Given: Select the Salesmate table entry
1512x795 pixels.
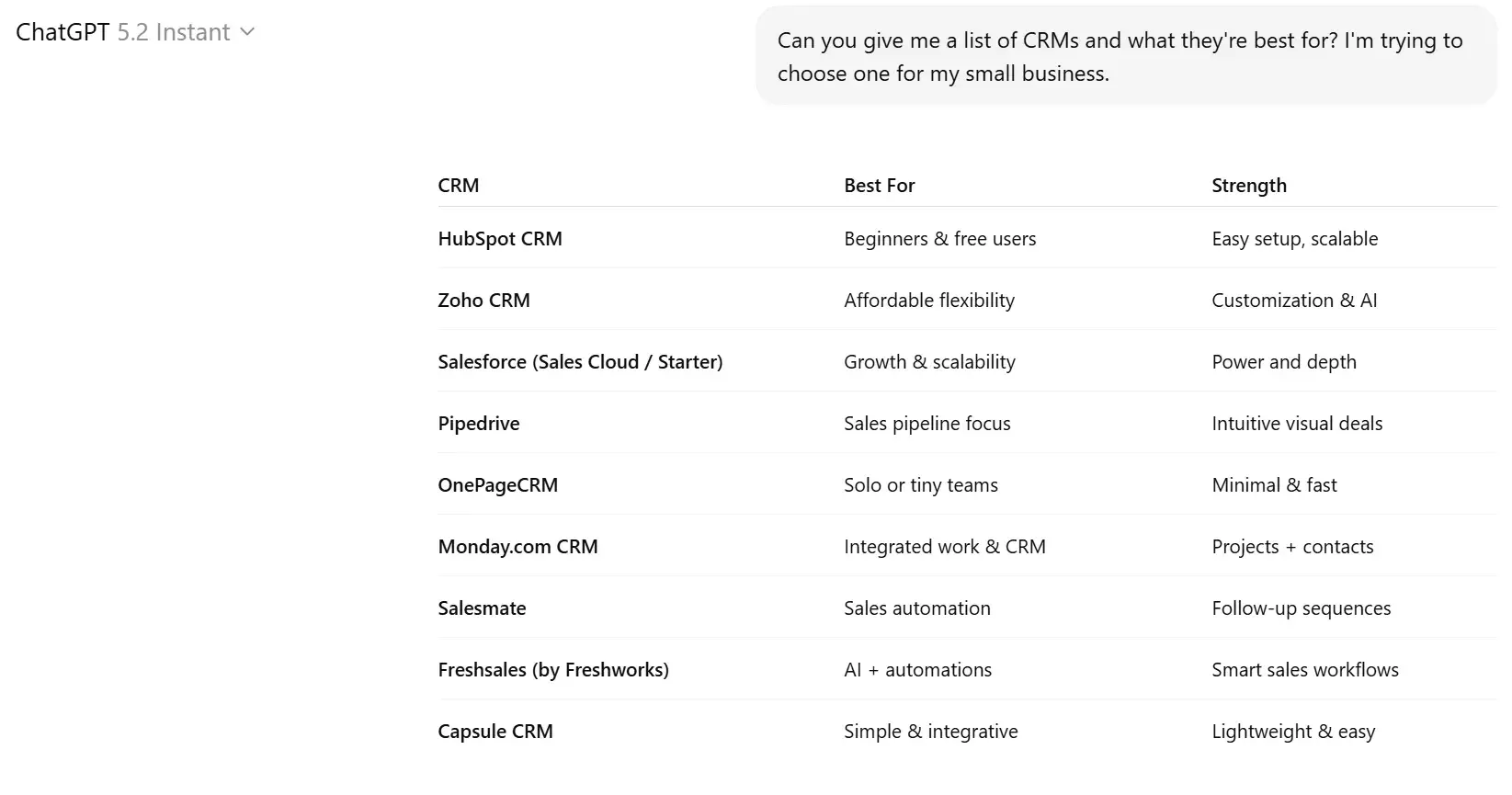Looking at the screenshot, I should [482, 608].
